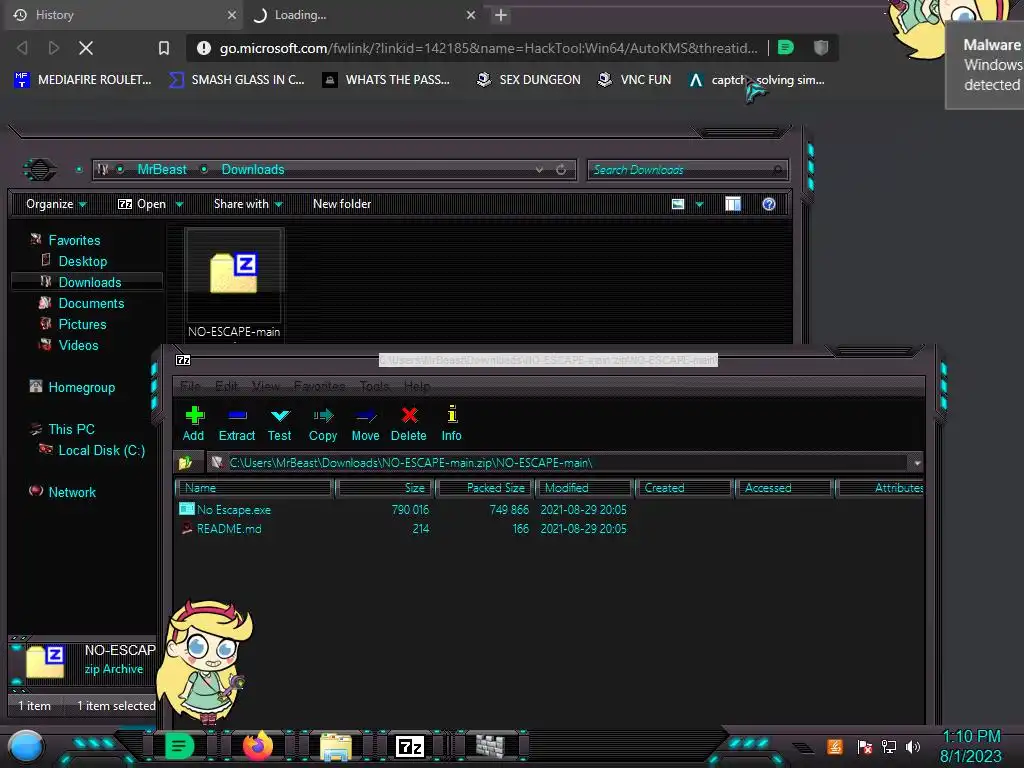
Task: Toggle the Explorer preview pane
Action: (x=733, y=204)
